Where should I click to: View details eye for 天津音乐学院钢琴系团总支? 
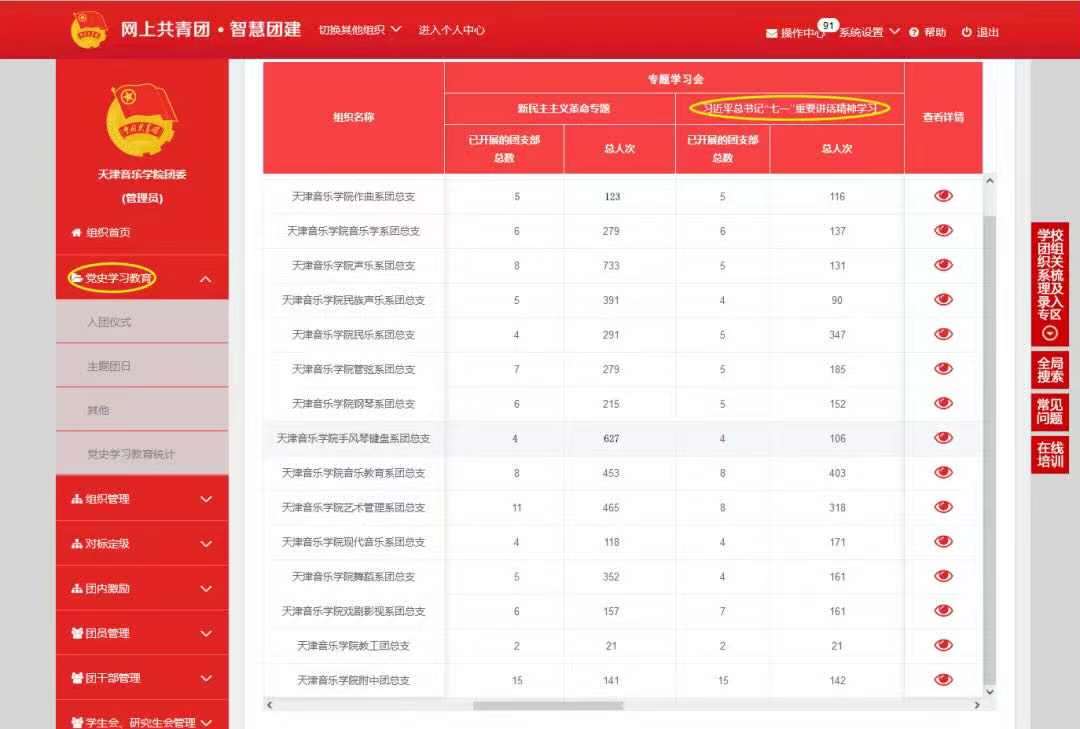click(x=943, y=403)
